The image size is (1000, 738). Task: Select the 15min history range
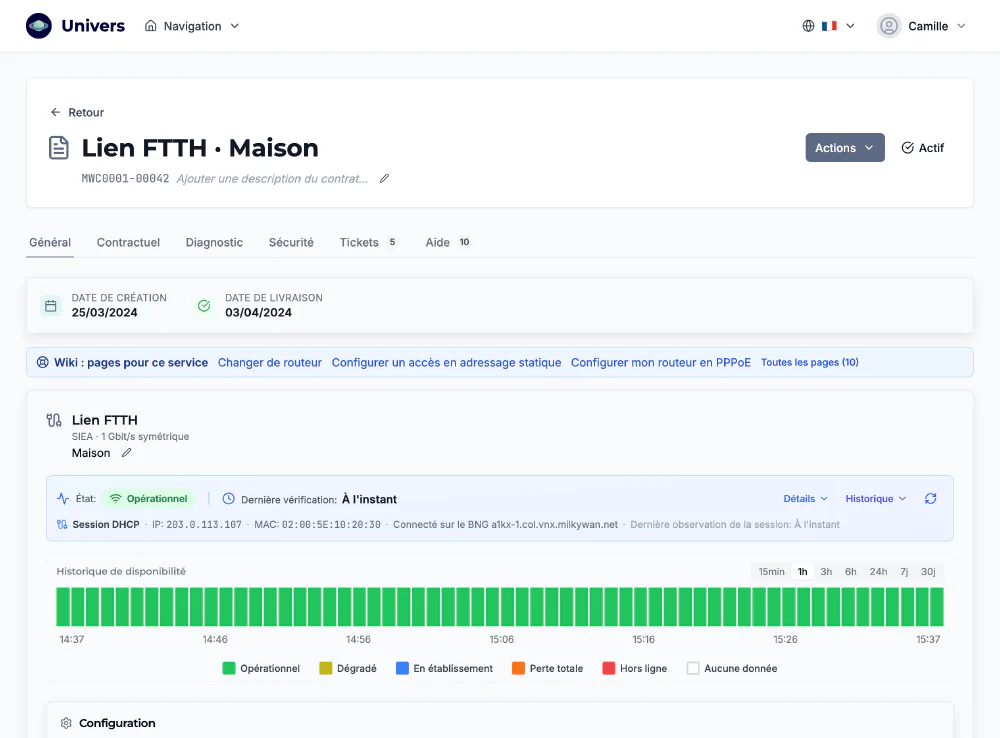pos(771,572)
